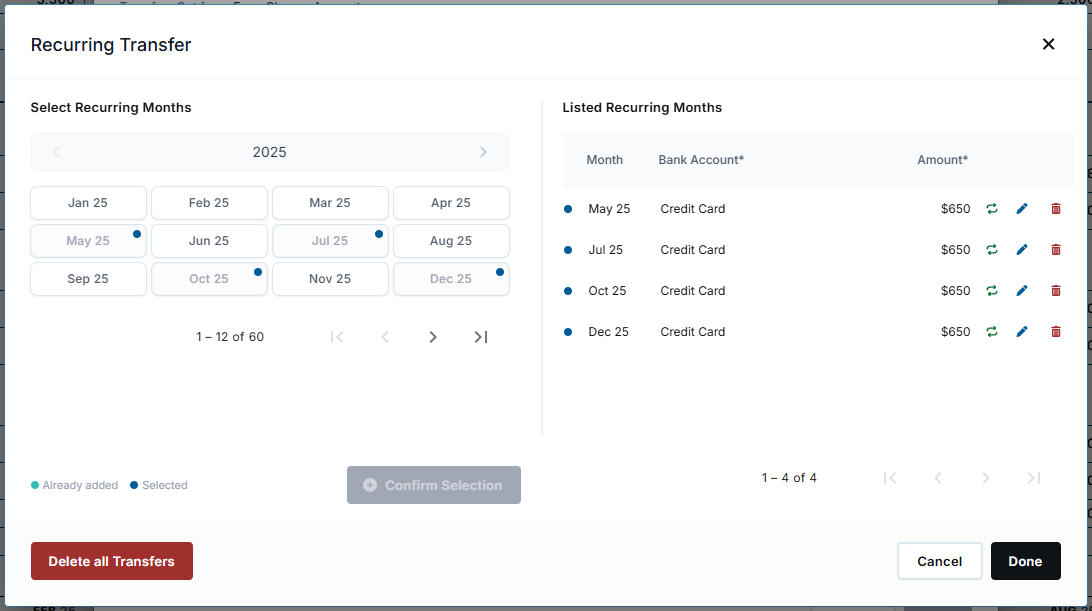Edit the Oct 25 transfer with pencil icon
This screenshot has width=1092, height=611.
click(1022, 291)
